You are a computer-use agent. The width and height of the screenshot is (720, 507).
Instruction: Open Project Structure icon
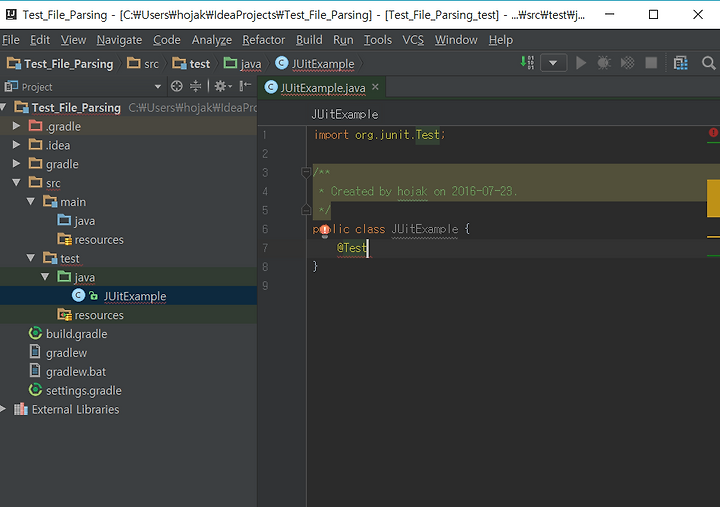coord(681,63)
